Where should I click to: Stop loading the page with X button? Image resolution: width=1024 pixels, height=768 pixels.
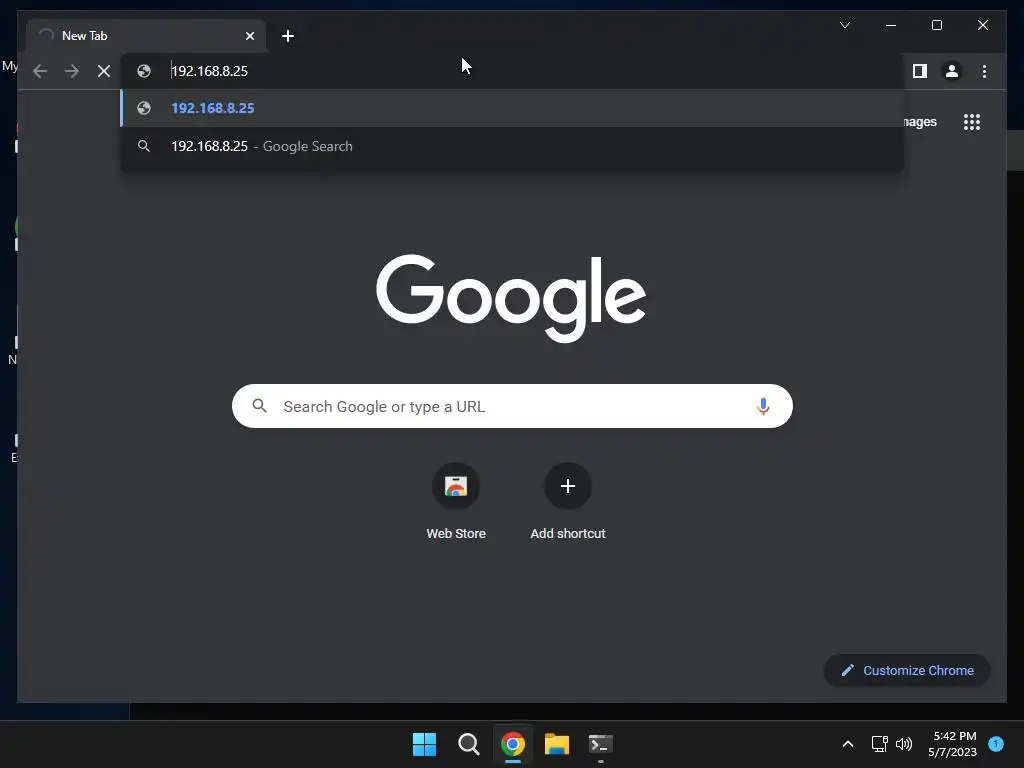point(104,71)
